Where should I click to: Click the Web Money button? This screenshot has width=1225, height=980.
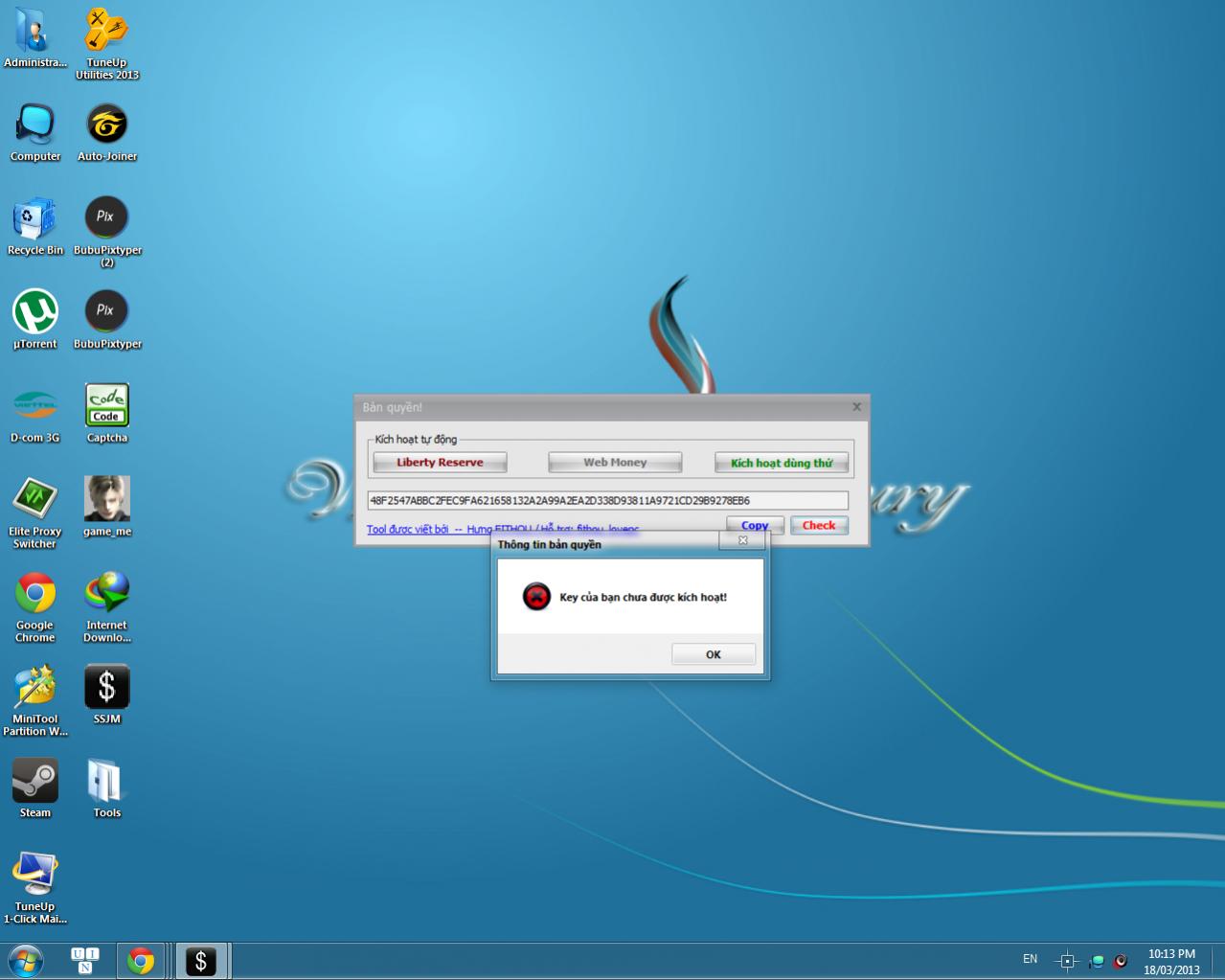pyautogui.click(x=615, y=463)
